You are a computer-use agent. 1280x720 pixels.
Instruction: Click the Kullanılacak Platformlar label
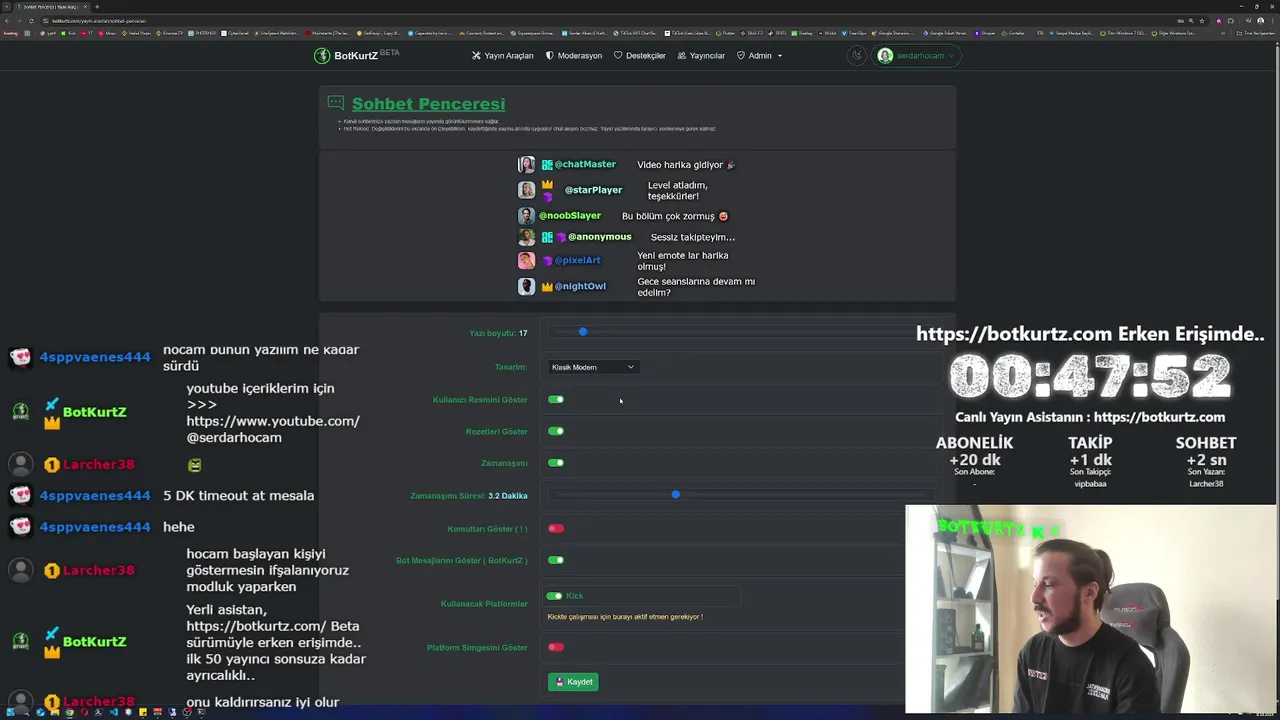click(x=484, y=604)
